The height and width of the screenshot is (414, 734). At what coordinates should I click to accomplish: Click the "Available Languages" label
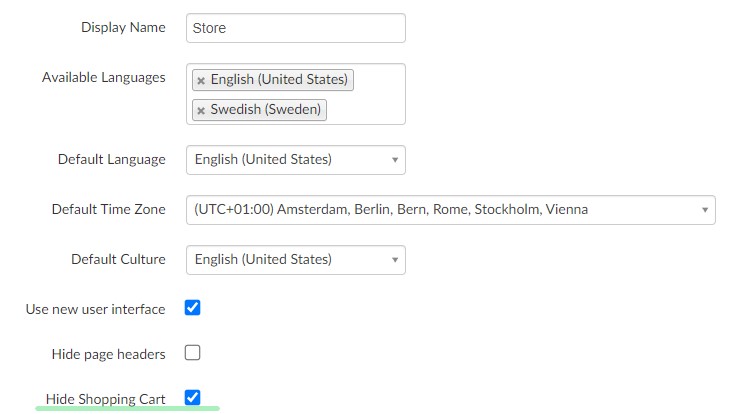coord(104,77)
